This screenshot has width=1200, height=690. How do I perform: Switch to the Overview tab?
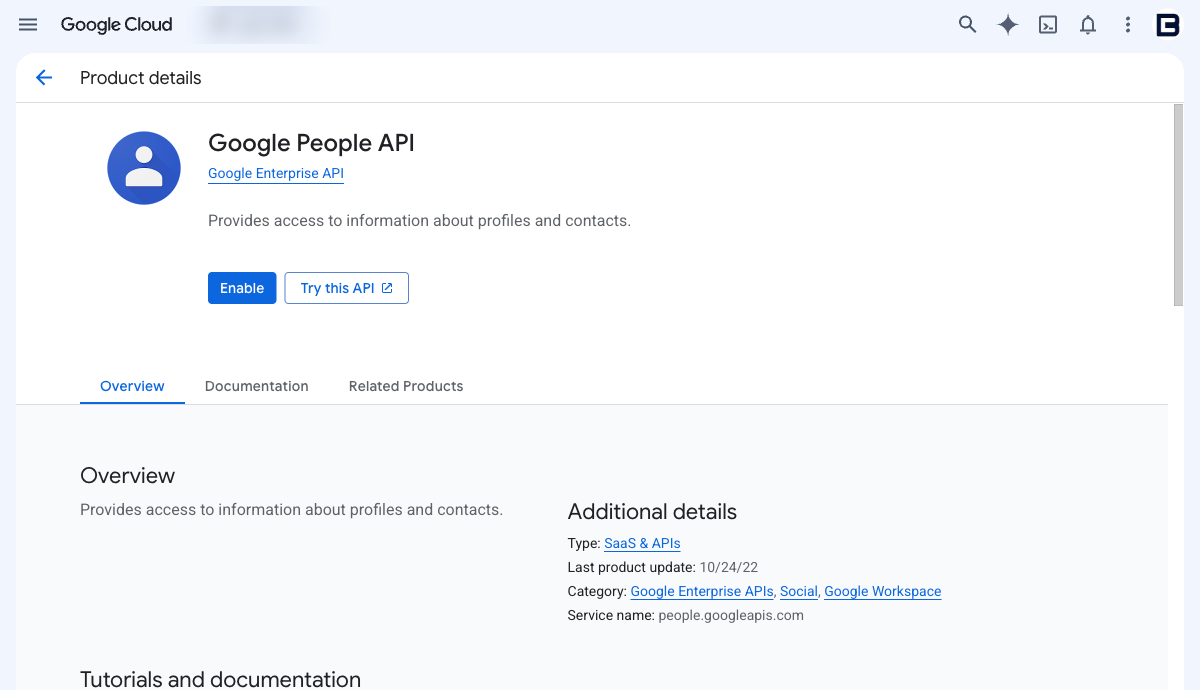[132, 386]
